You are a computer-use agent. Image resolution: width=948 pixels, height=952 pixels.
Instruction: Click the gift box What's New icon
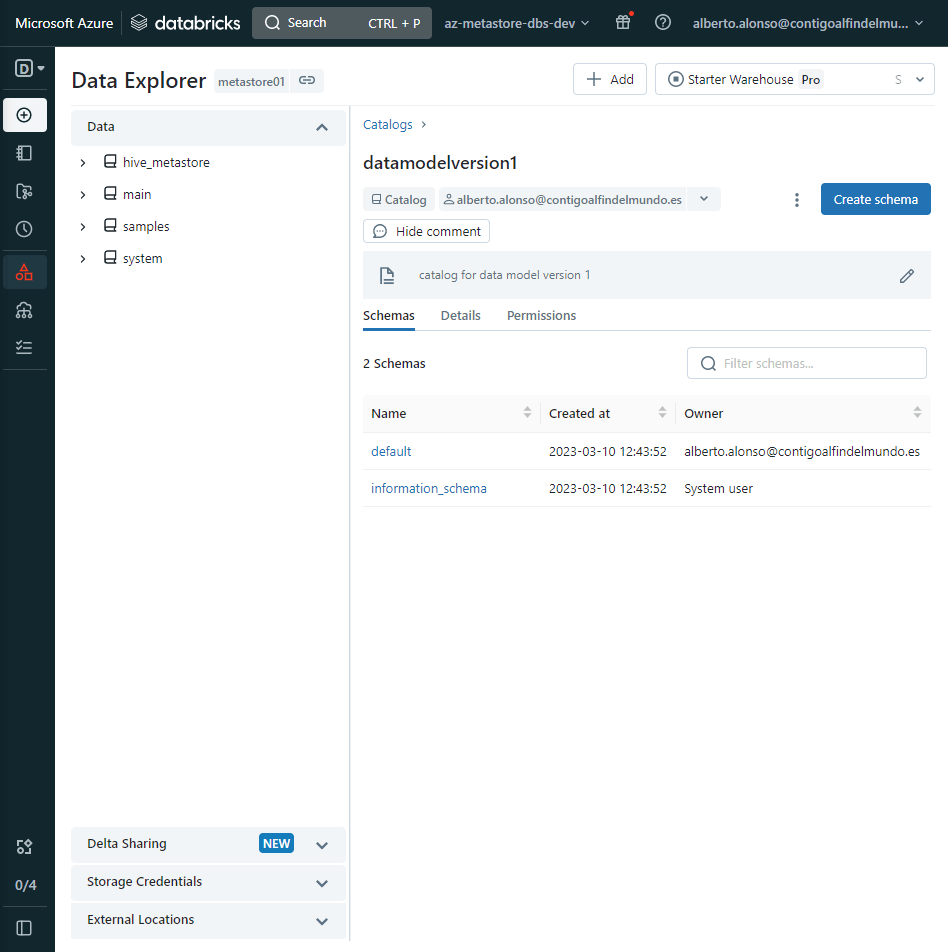(623, 22)
